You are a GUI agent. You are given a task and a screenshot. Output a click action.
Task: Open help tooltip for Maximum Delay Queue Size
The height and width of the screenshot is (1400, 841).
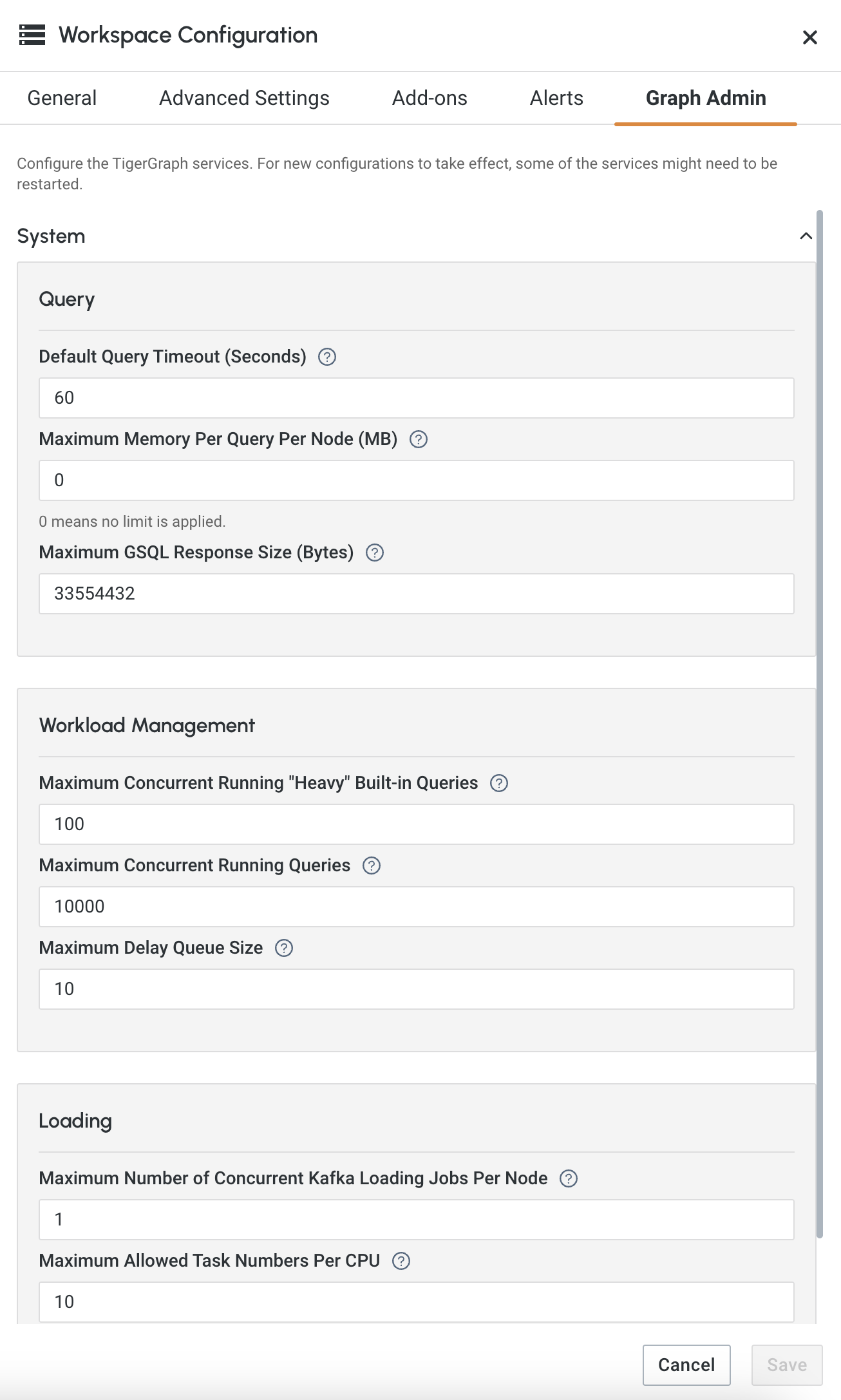pyautogui.click(x=284, y=948)
